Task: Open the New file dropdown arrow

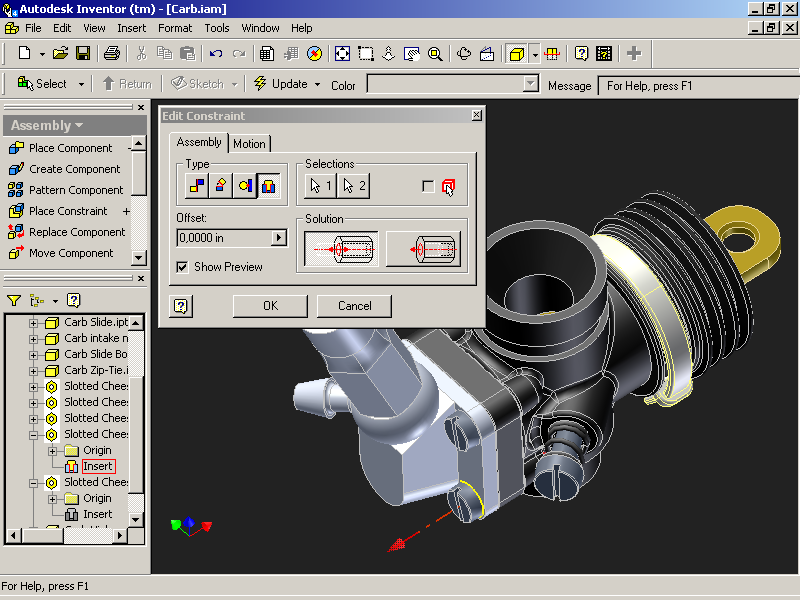Action: point(42,54)
